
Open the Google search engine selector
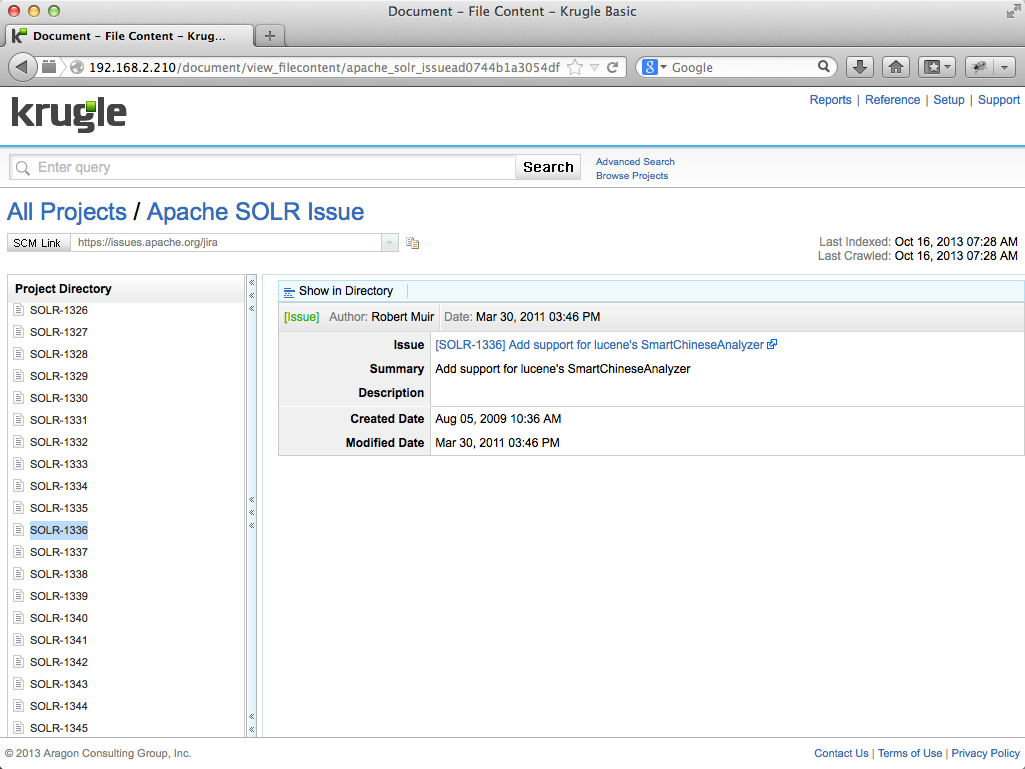[654, 67]
